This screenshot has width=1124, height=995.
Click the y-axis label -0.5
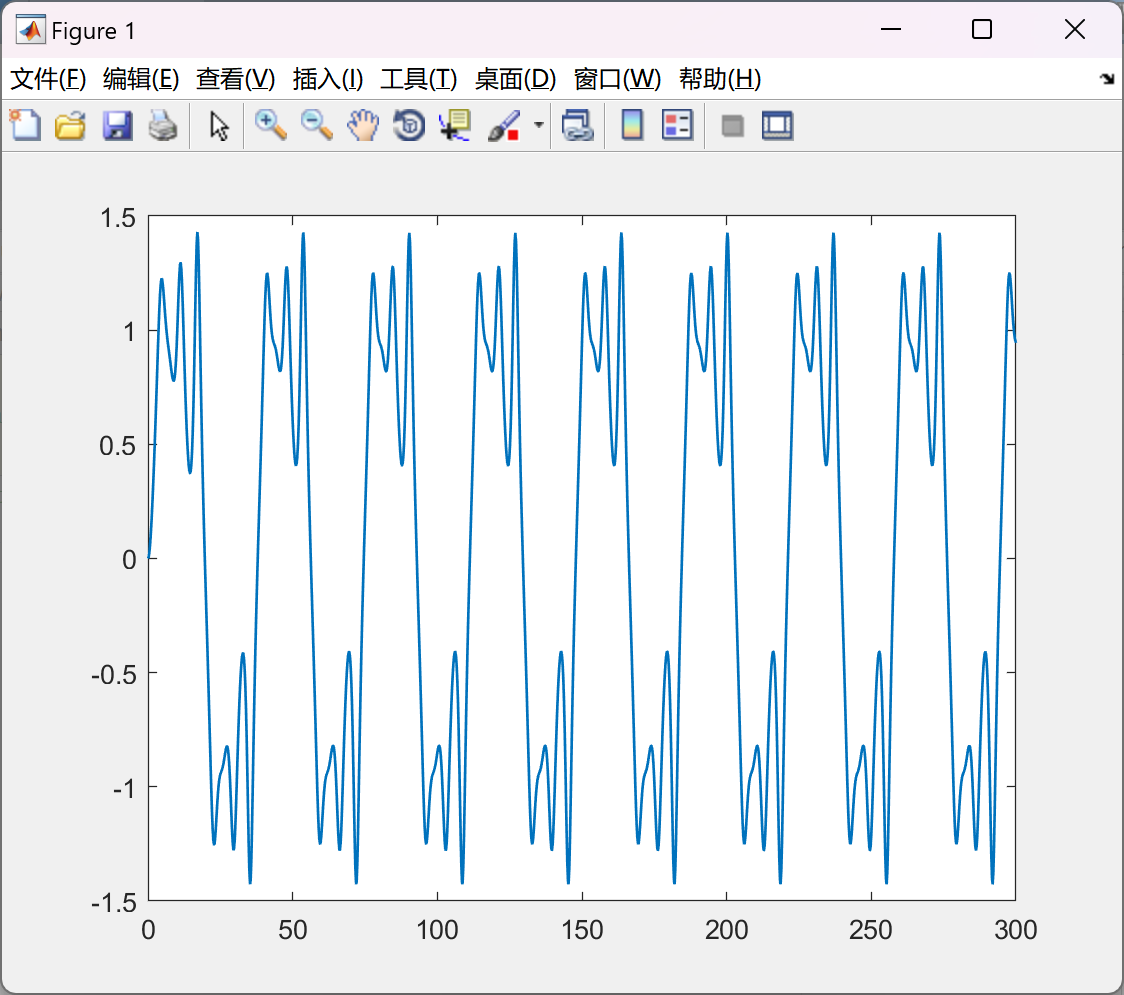113,674
